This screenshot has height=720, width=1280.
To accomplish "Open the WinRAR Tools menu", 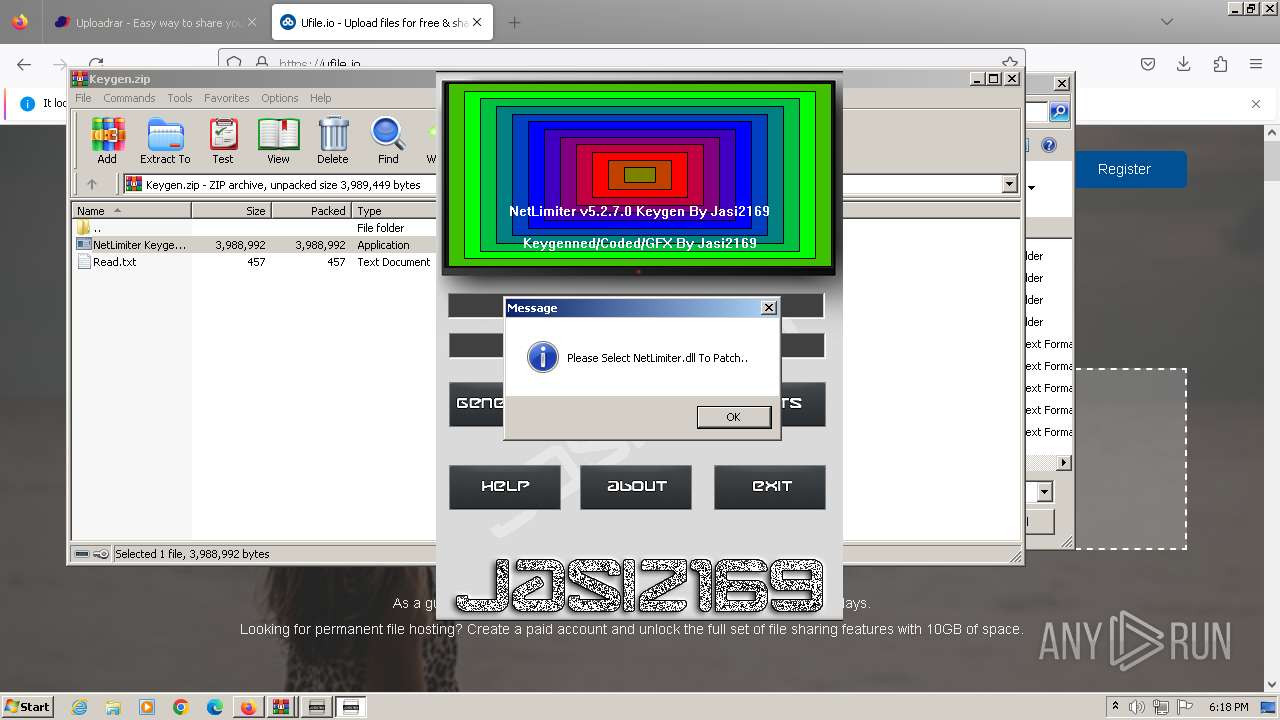I will (180, 98).
